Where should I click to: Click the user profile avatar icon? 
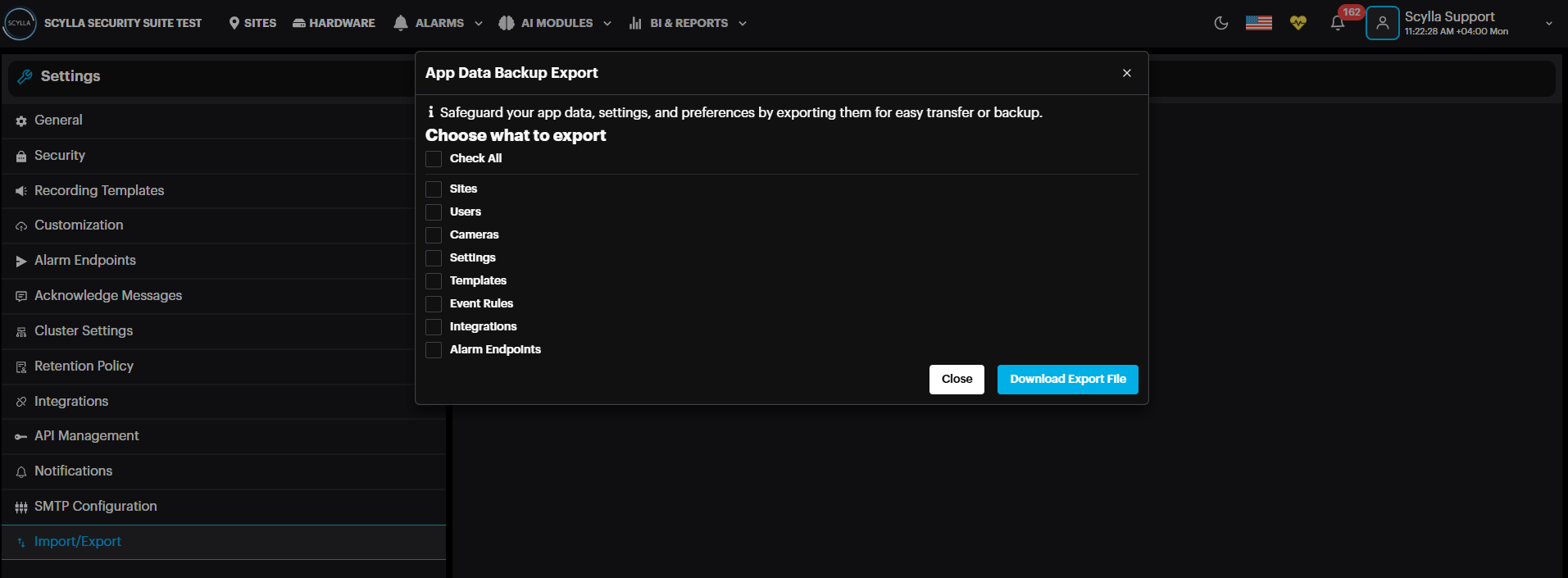coord(1382,23)
